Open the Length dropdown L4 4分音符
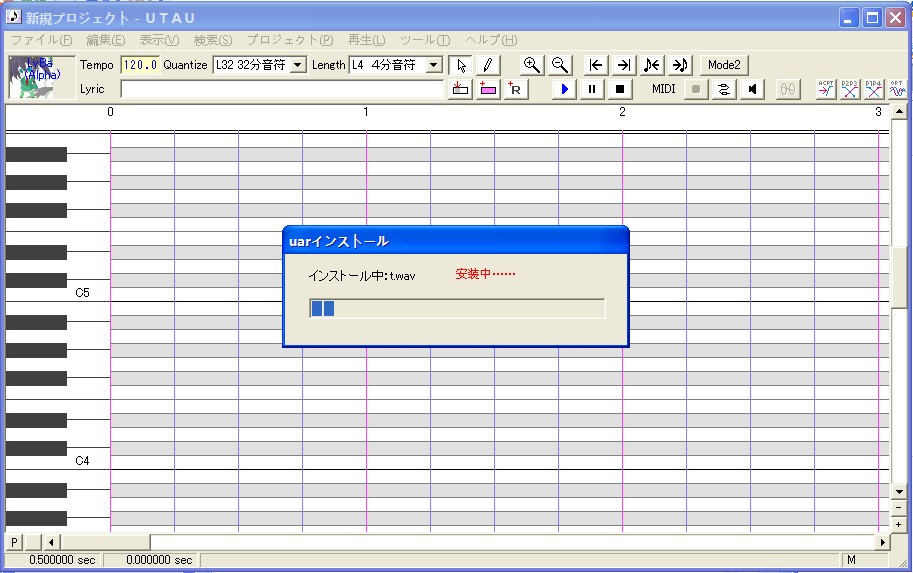913x573 pixels. 434,65
